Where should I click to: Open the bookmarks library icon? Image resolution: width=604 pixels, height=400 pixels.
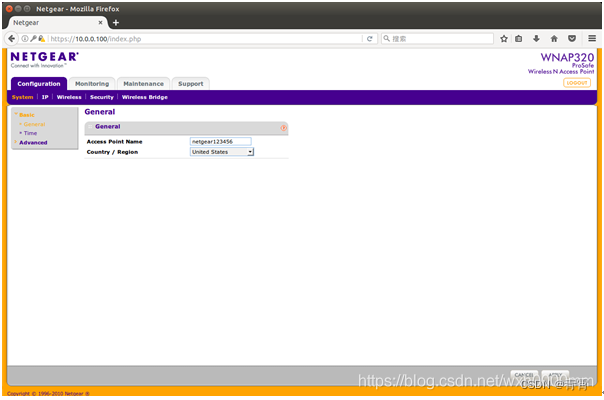point(518,39)
